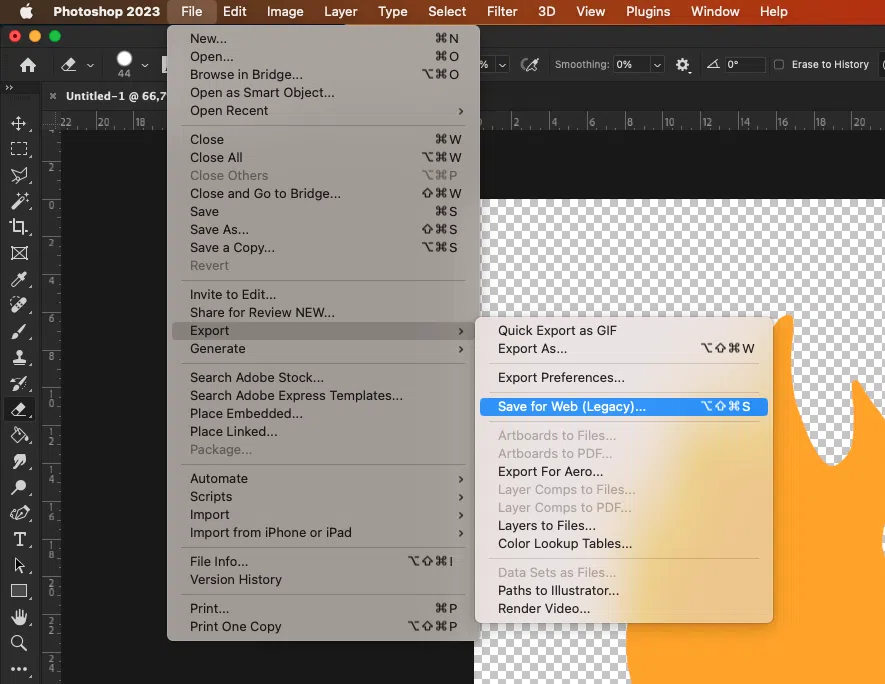Choose Render Video...
The image size is (885, 684).
tap(624, 609)
